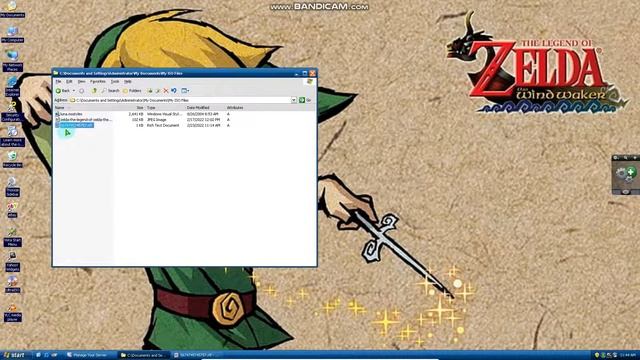Click the yellow system tray shield icon
The height and width of the screenshot is (360, 640).
point(597,355)
